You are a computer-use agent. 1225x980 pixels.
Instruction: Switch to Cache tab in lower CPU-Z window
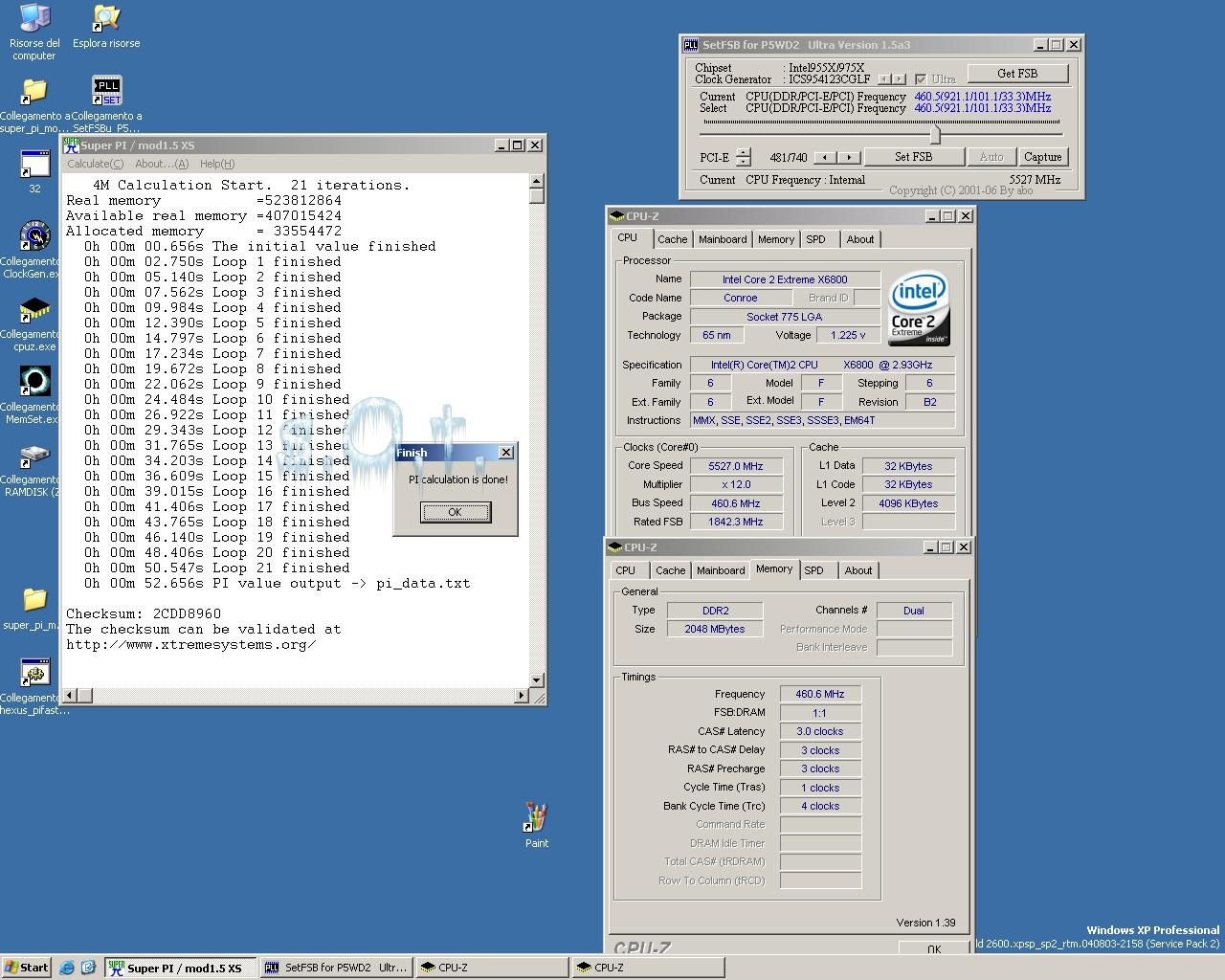(670, 570)
